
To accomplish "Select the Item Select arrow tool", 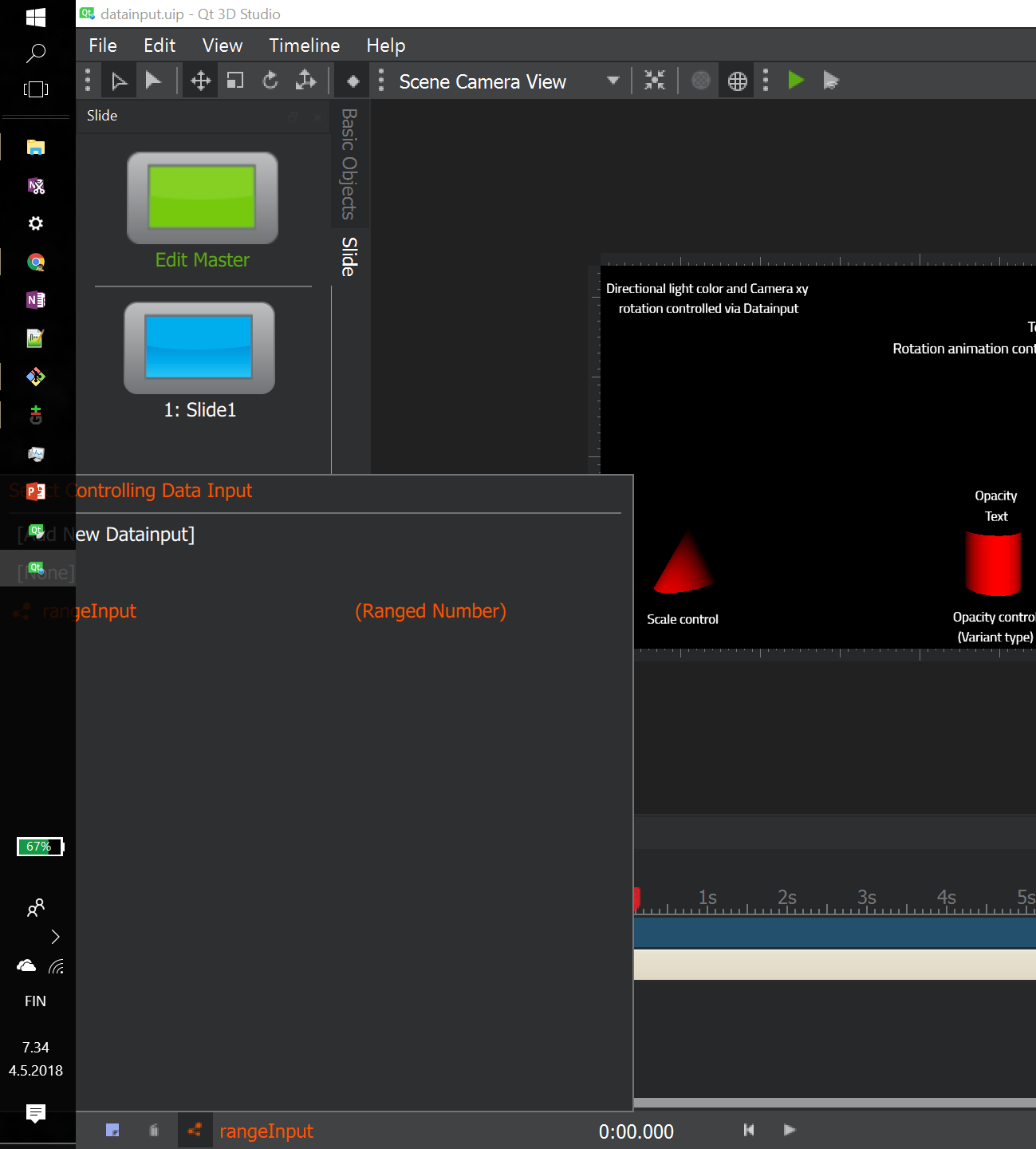I will coord(153,81).
